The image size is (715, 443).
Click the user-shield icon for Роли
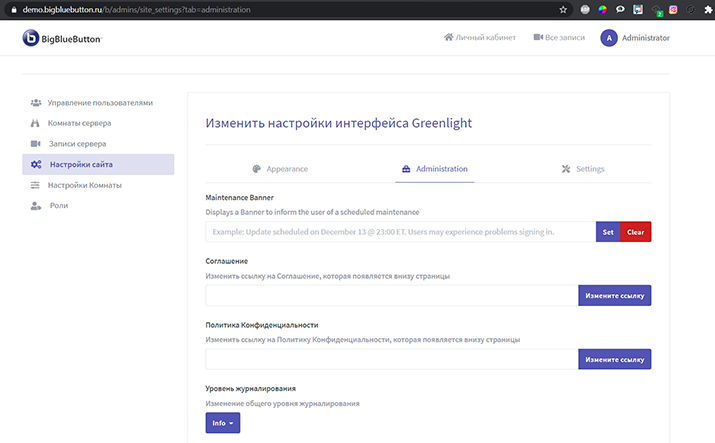[36, 206]
